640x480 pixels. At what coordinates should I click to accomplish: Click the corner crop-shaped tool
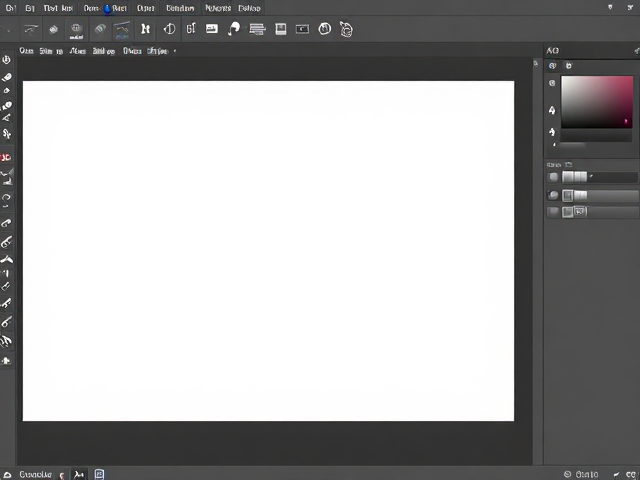pyautogui.click(x=6, y=273)
